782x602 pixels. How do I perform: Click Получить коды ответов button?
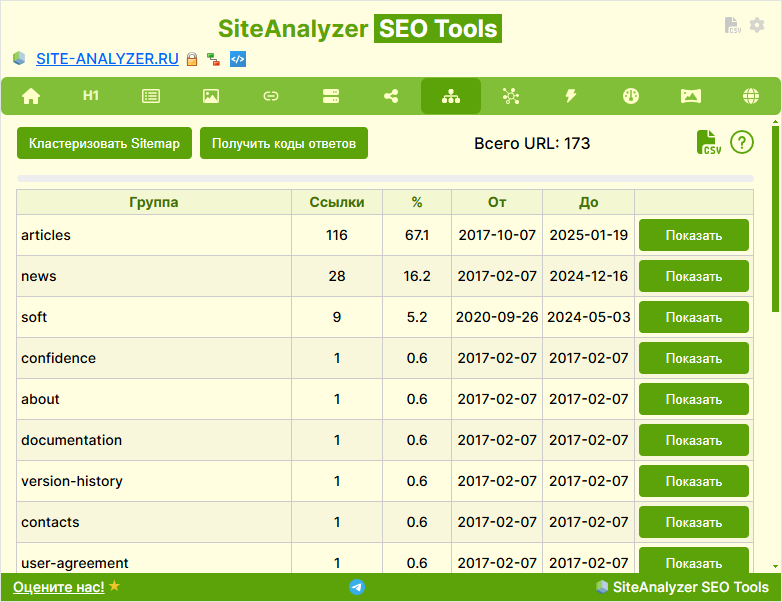tap(284, 143)
